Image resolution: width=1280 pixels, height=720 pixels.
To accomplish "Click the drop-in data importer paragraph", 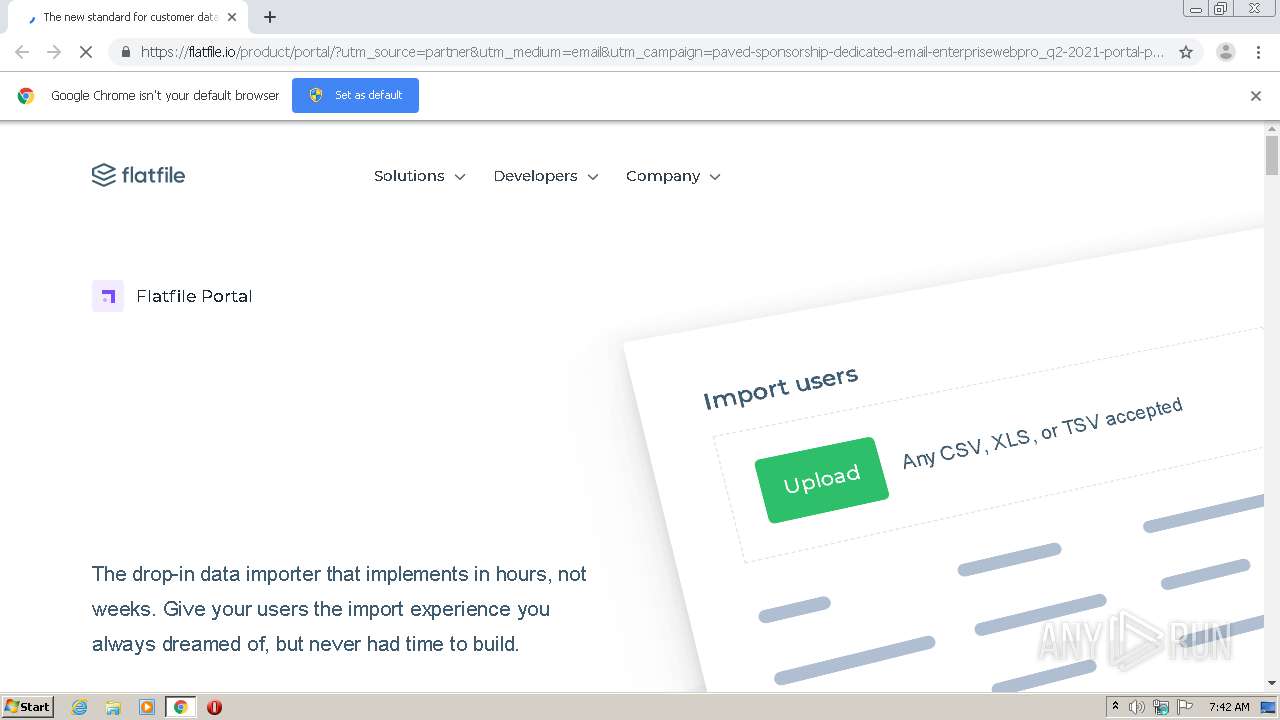I will [339, 609].
